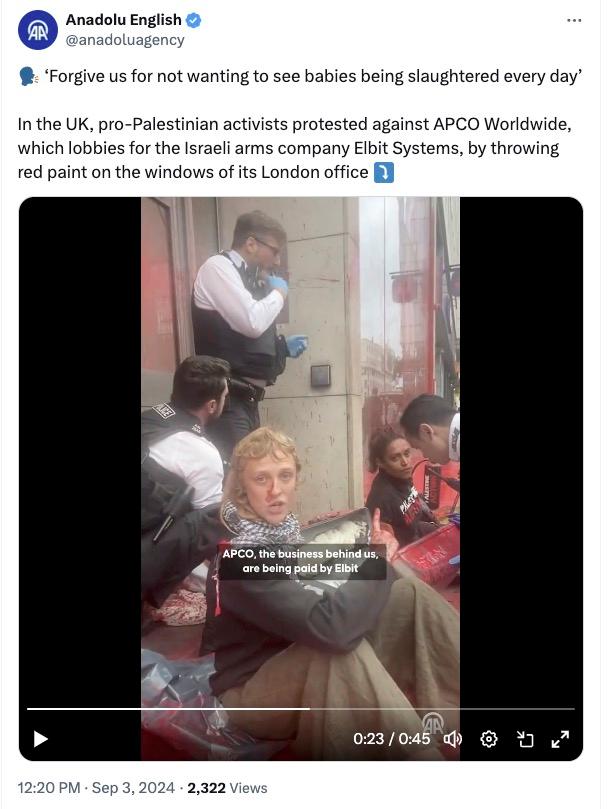The image size is (609, 809).
Task: Click the 0:23 / 0:45 time display
Action: tap(391, 739)
